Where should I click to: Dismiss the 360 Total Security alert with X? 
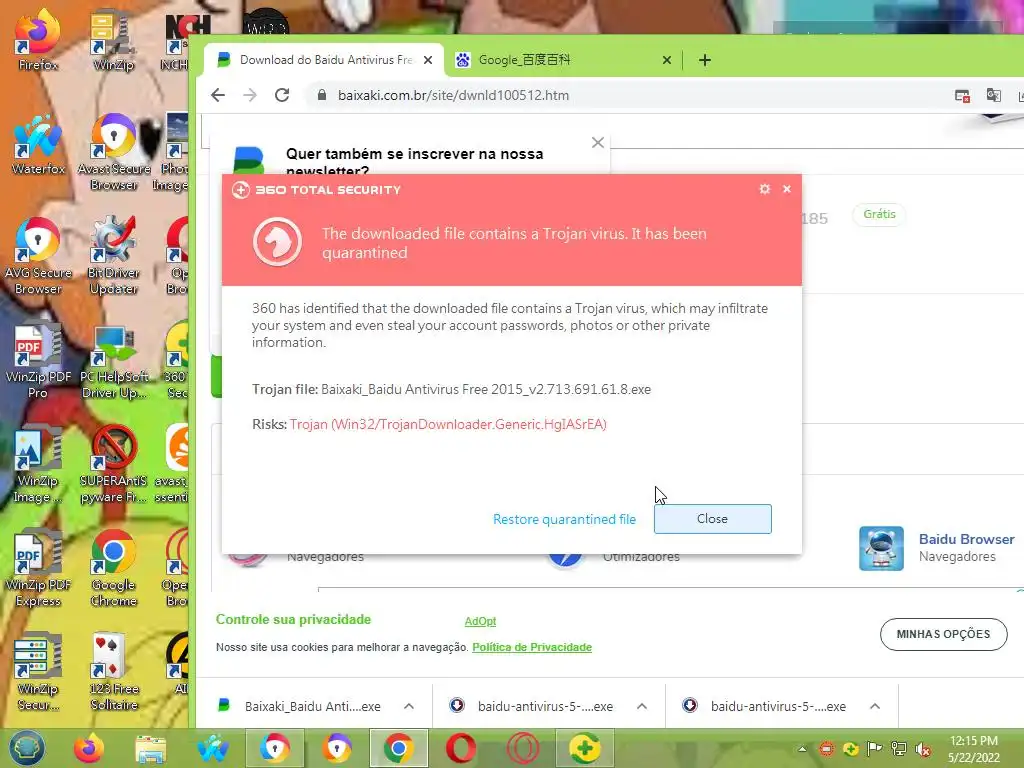[x=787, y=189]
